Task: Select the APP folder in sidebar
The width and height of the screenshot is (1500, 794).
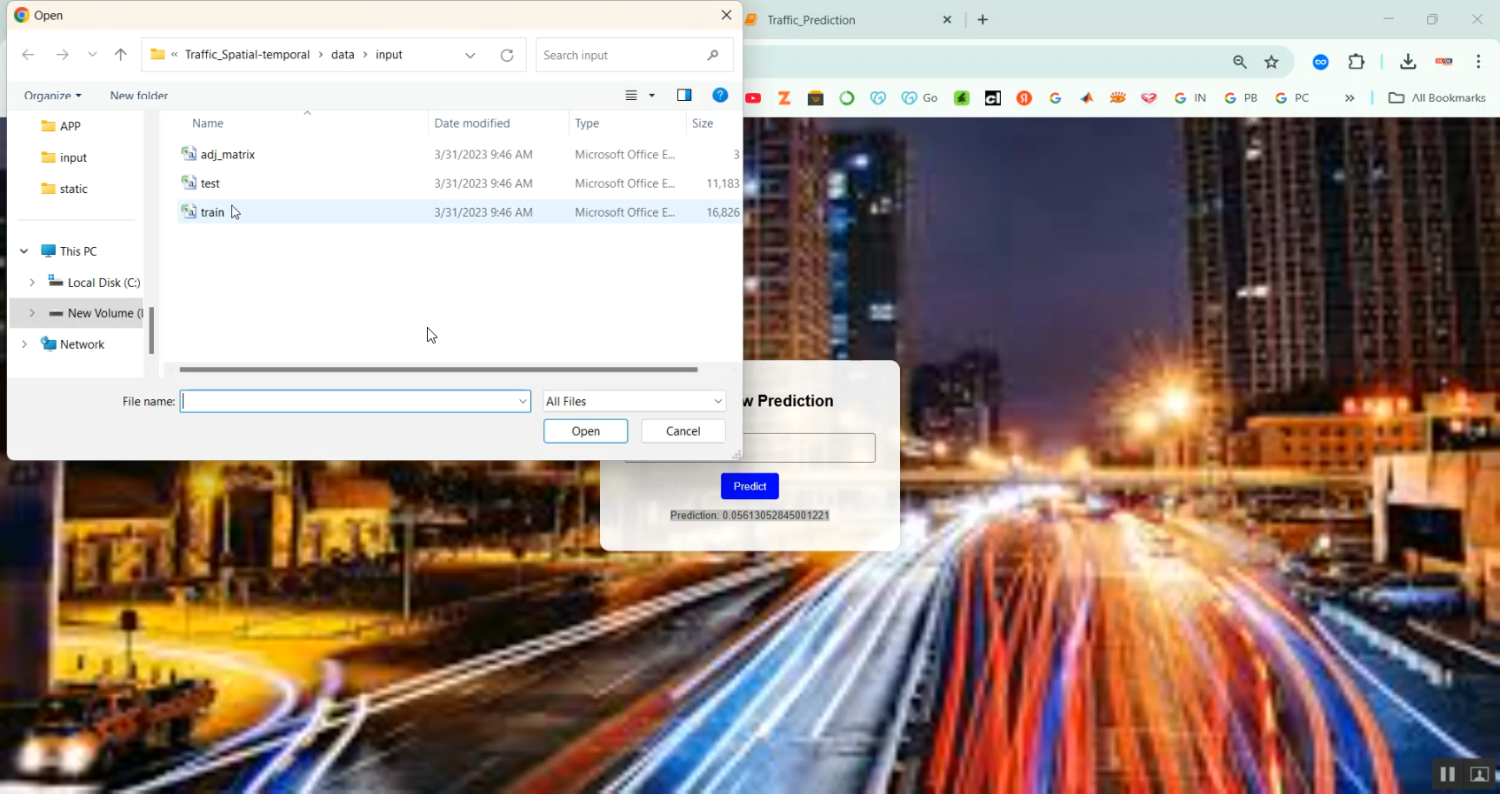Action: click(x=61, y=126)
